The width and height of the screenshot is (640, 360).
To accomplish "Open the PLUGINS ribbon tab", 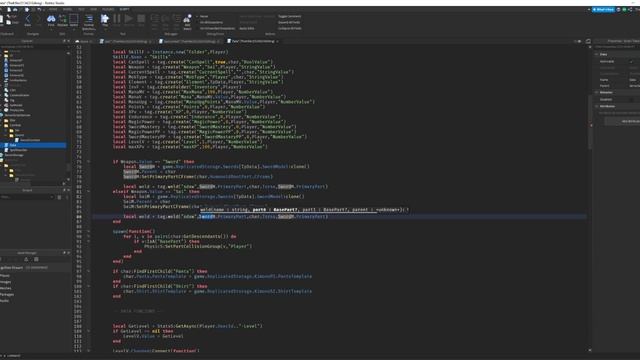I will (x=108, y=9).
